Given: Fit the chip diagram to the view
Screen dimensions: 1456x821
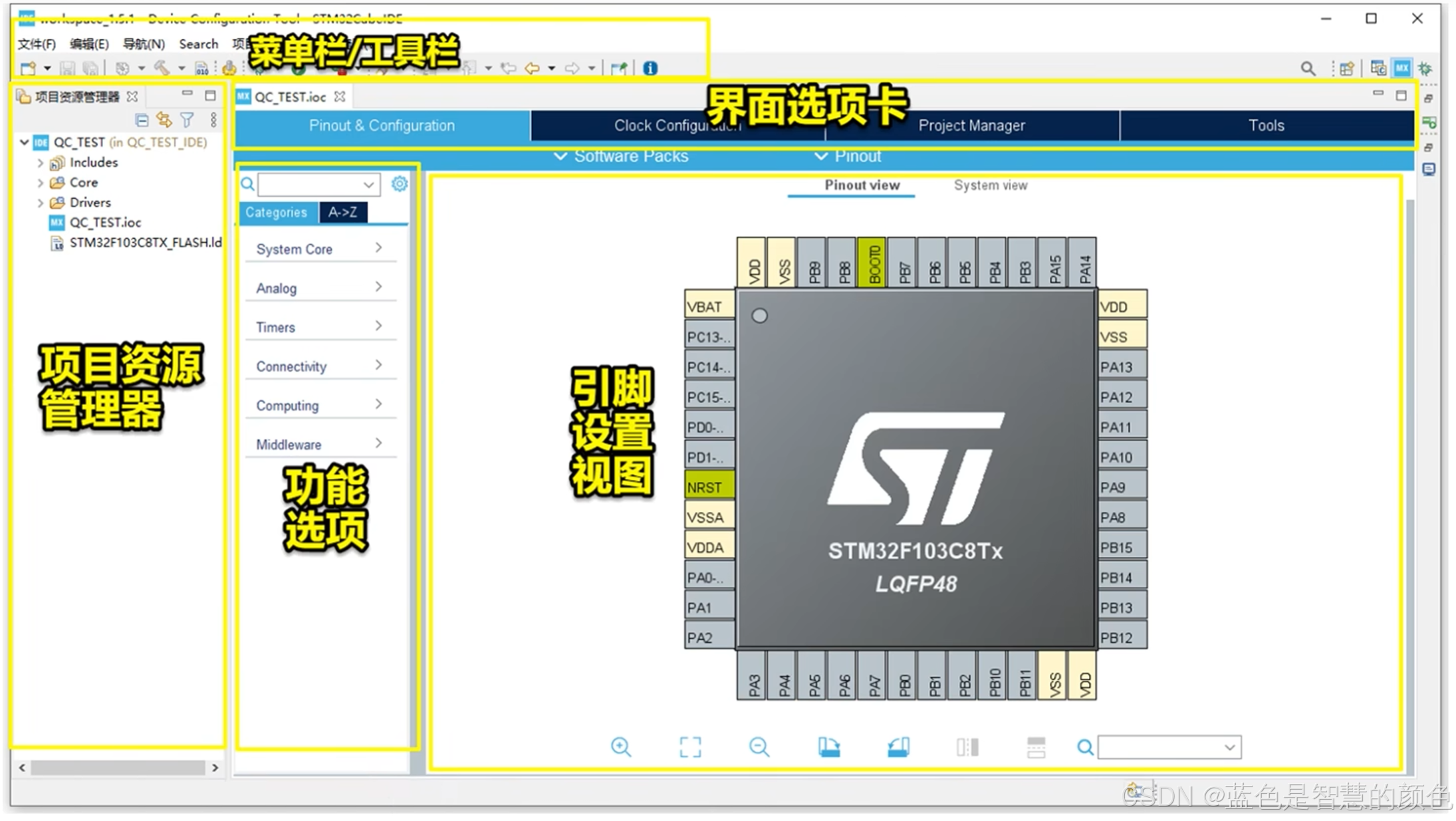Looking at the screenshot, I should point(690,747).
